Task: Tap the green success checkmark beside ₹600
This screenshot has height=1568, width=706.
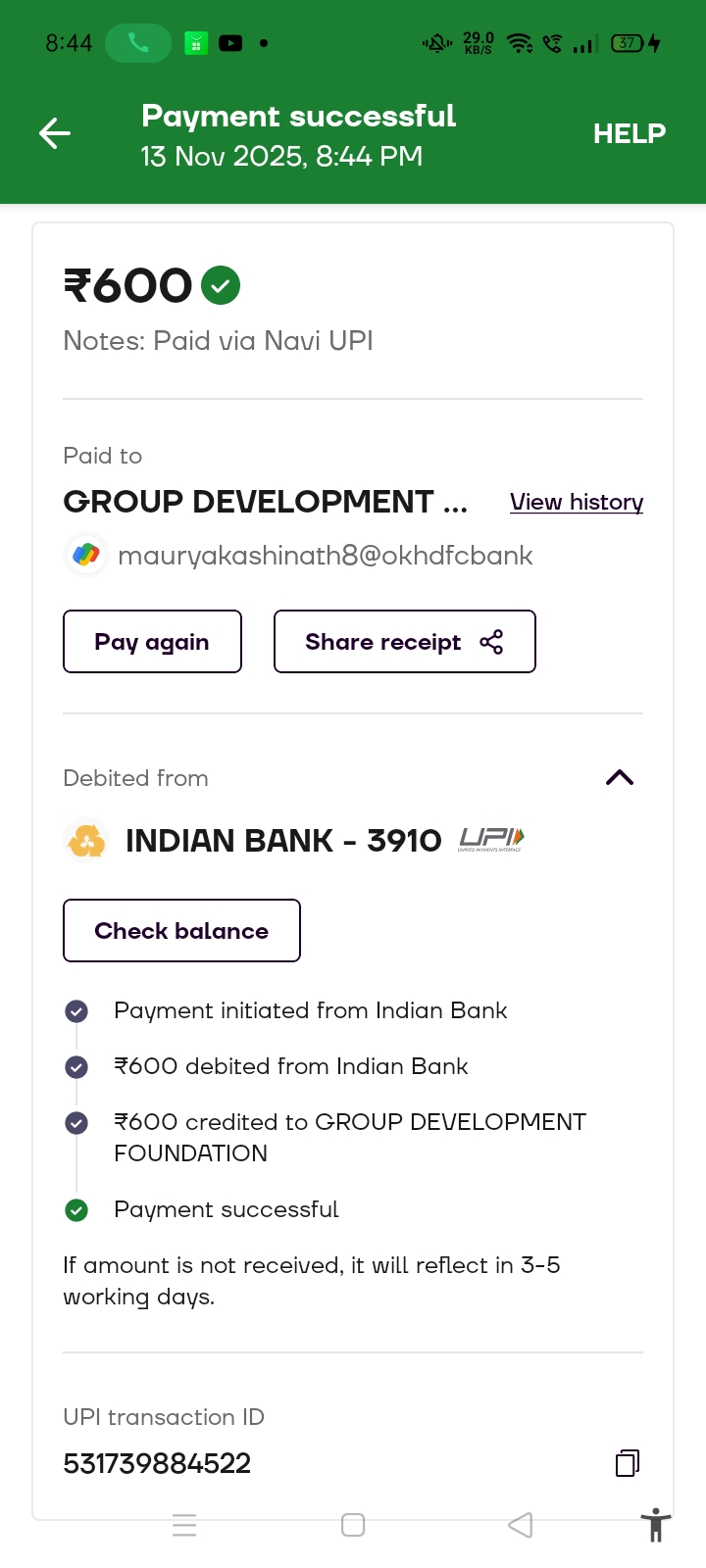Action: pos(221,286)
